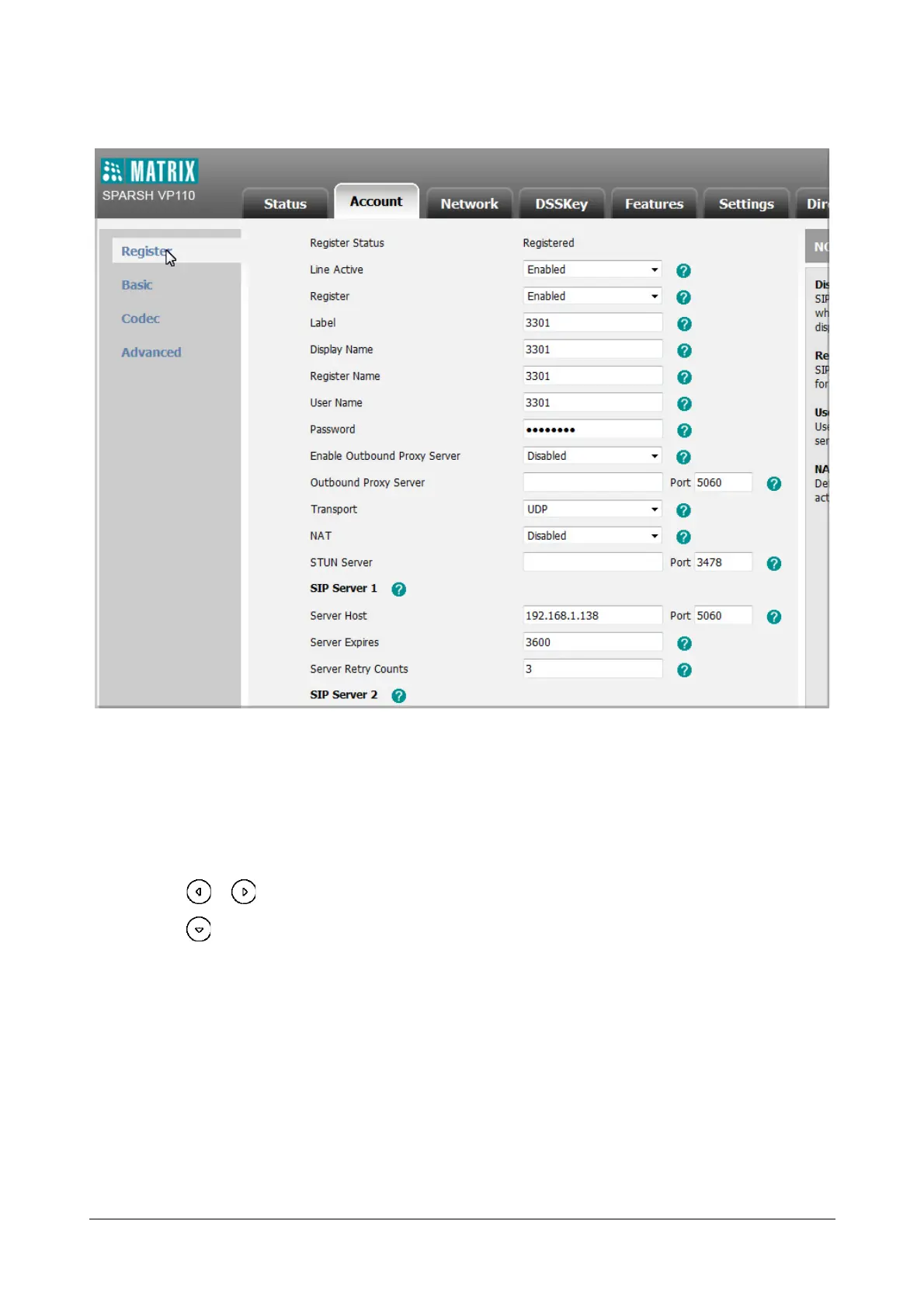This screenshot has width=924, height=1308.
Task: Open Advanced account settings
Action: pyautogui.click(x=151, y=352)
